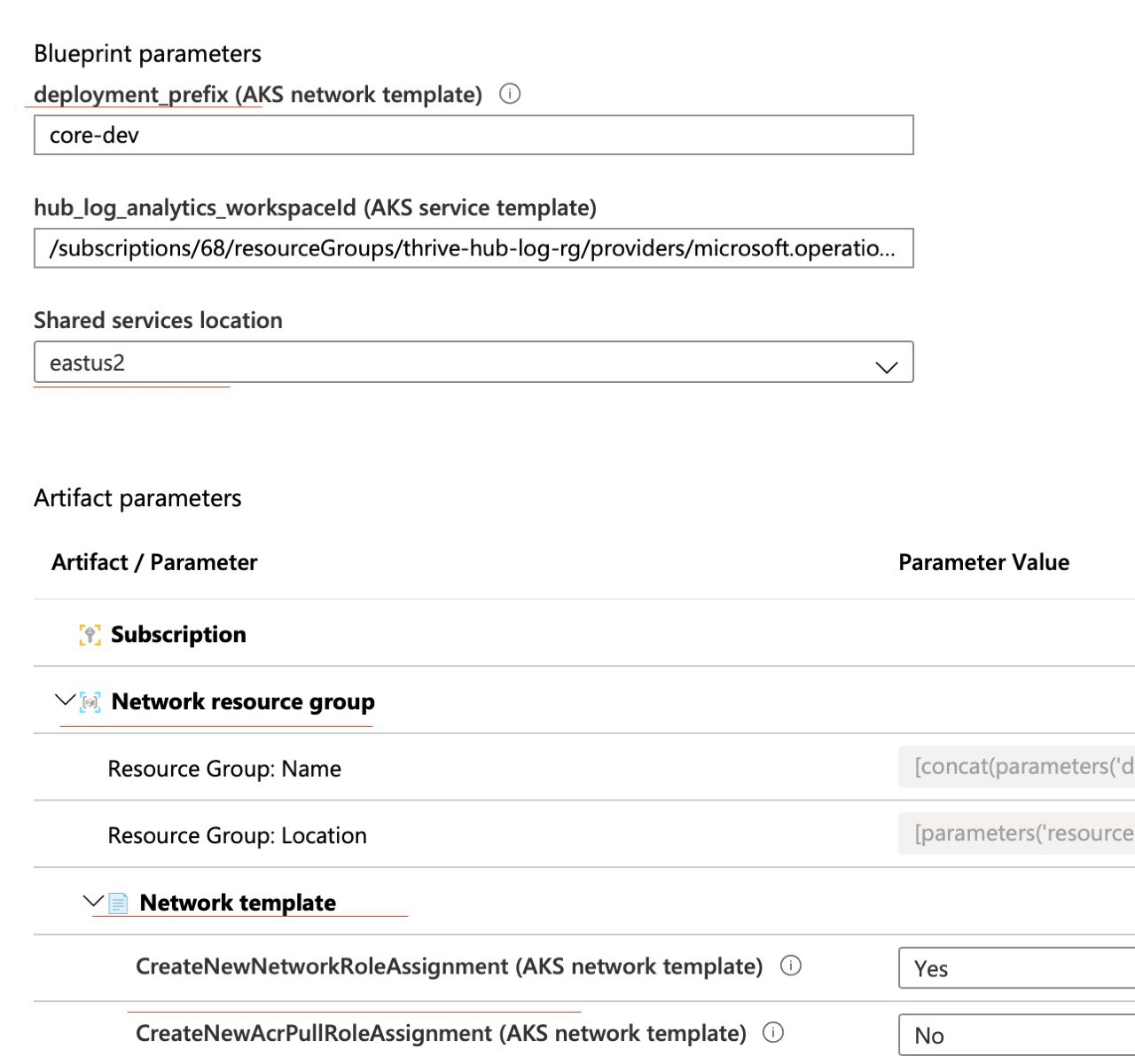Screen dimensions: 1135x1064
Task: Click 'Shared services location' label
Action: 158,320
